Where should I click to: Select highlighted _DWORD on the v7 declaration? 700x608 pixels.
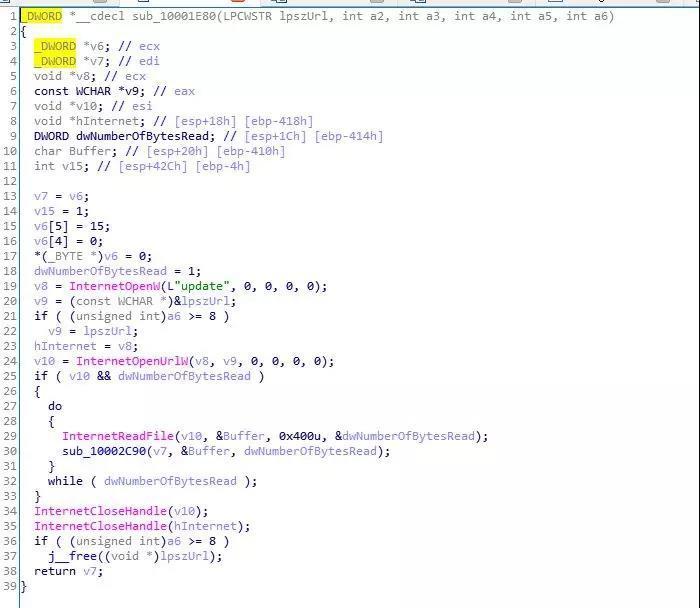pos(55,61)
